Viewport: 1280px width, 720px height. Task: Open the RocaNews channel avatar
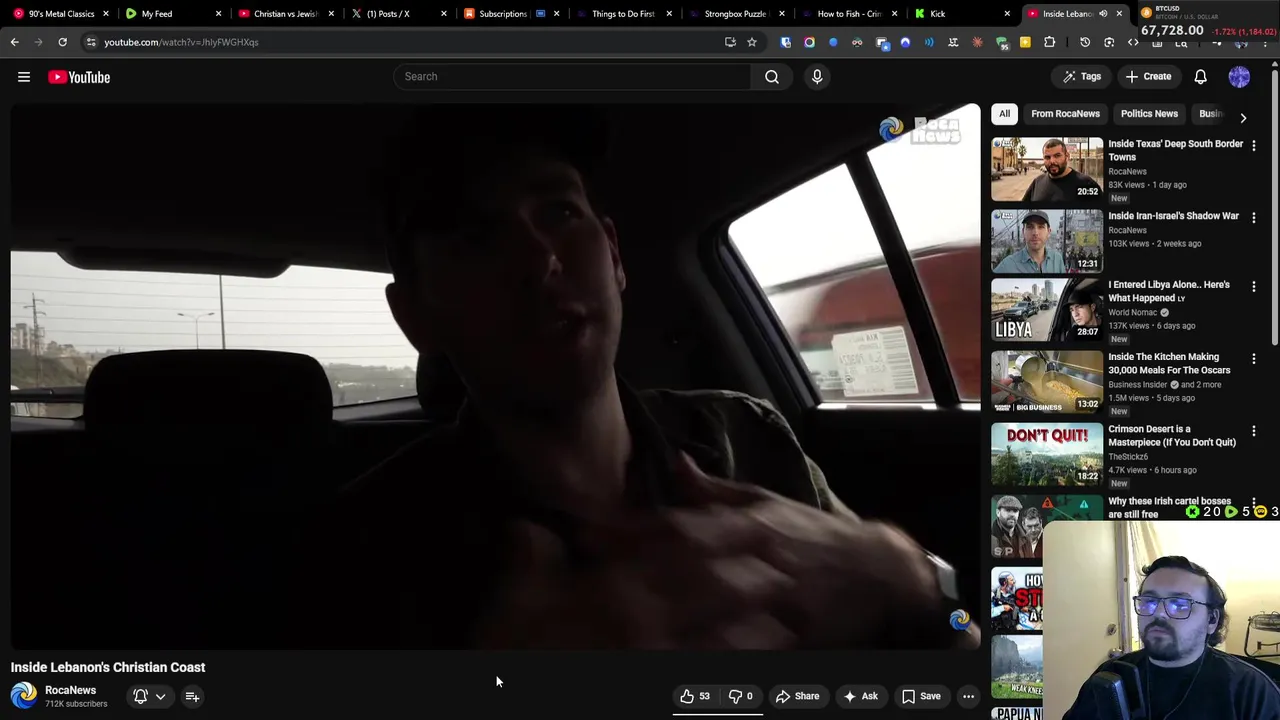pyautogui.click(x=24, y=696)
